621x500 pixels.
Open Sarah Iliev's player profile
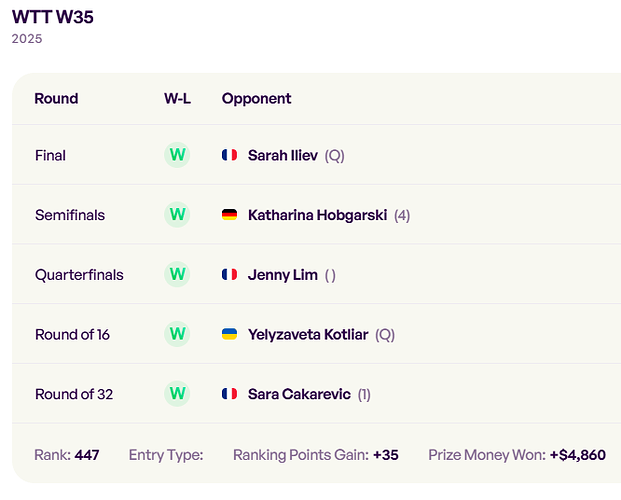pyautogui.click(x=283, y=155)
